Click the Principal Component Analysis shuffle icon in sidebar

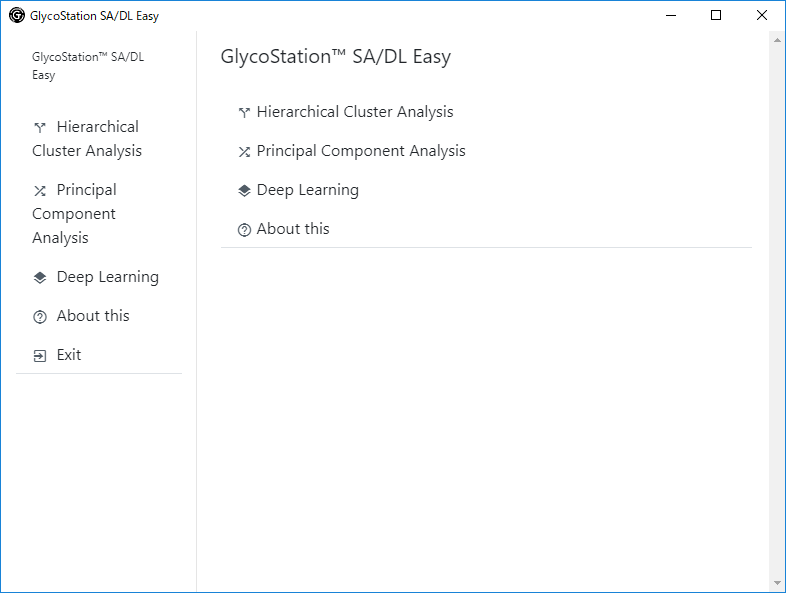tap(40, 191)
